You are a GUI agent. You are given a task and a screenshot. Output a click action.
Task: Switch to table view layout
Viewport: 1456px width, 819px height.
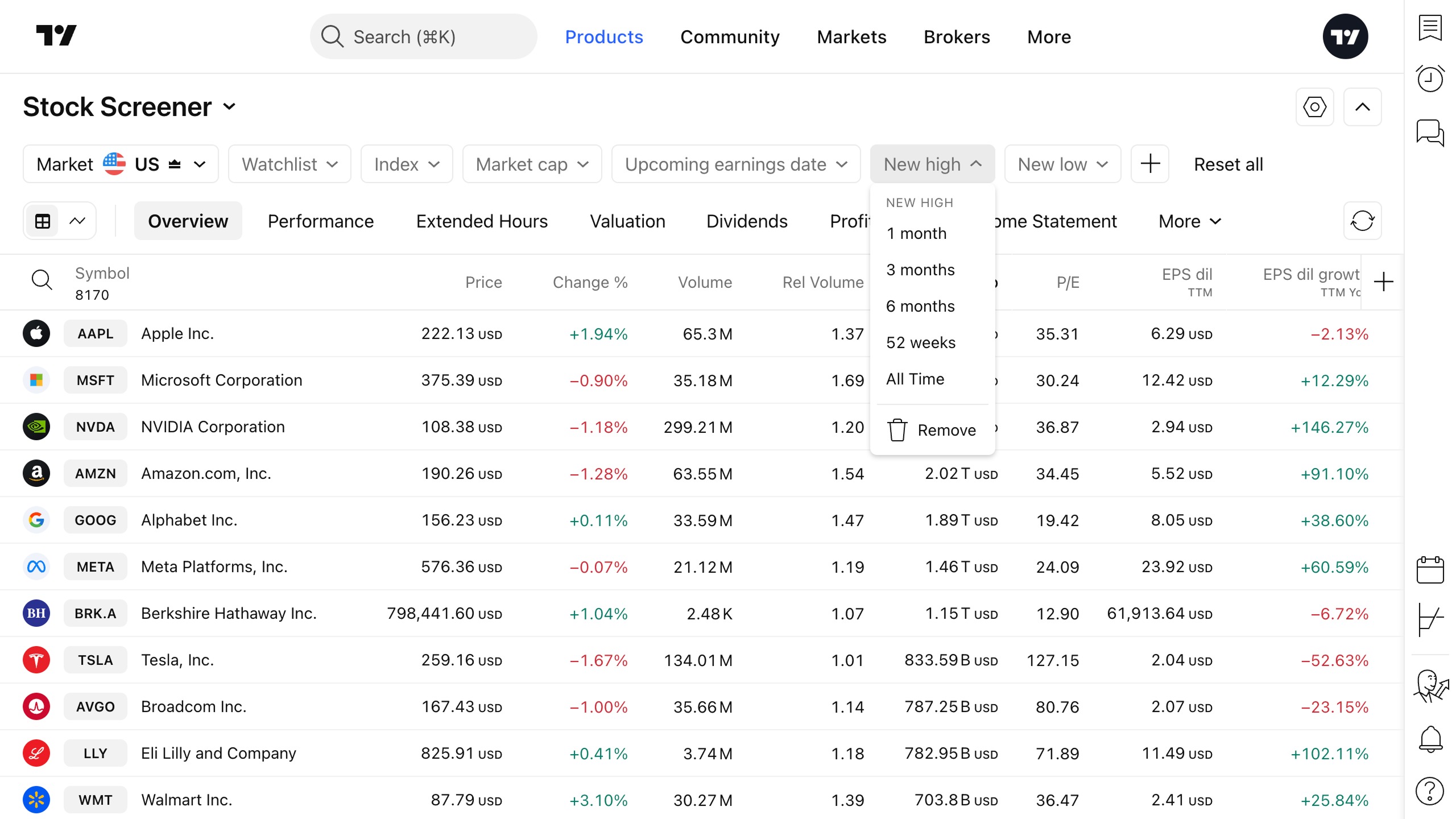43,221
